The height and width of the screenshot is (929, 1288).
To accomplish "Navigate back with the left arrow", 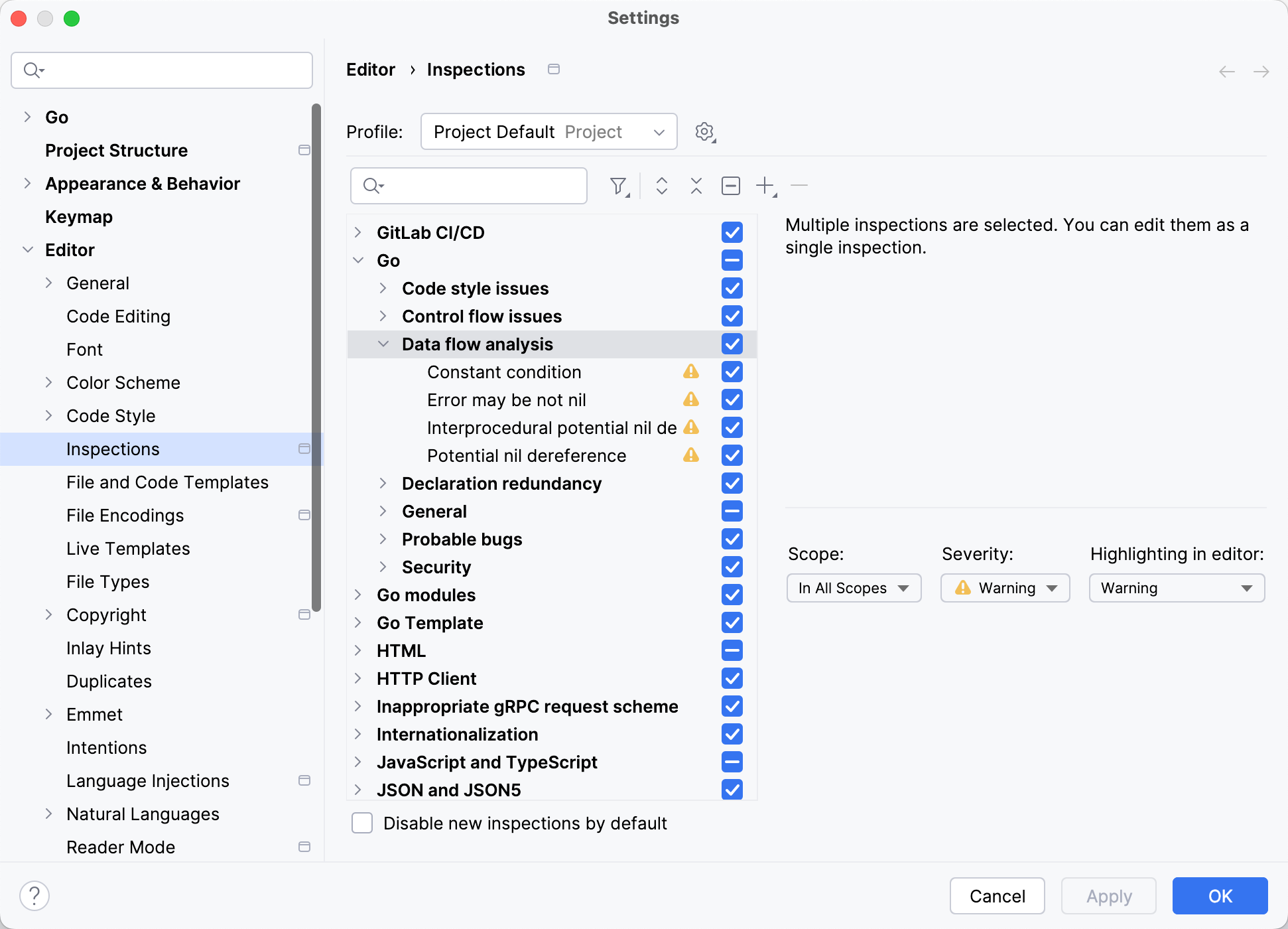I will coord(1226,72).
